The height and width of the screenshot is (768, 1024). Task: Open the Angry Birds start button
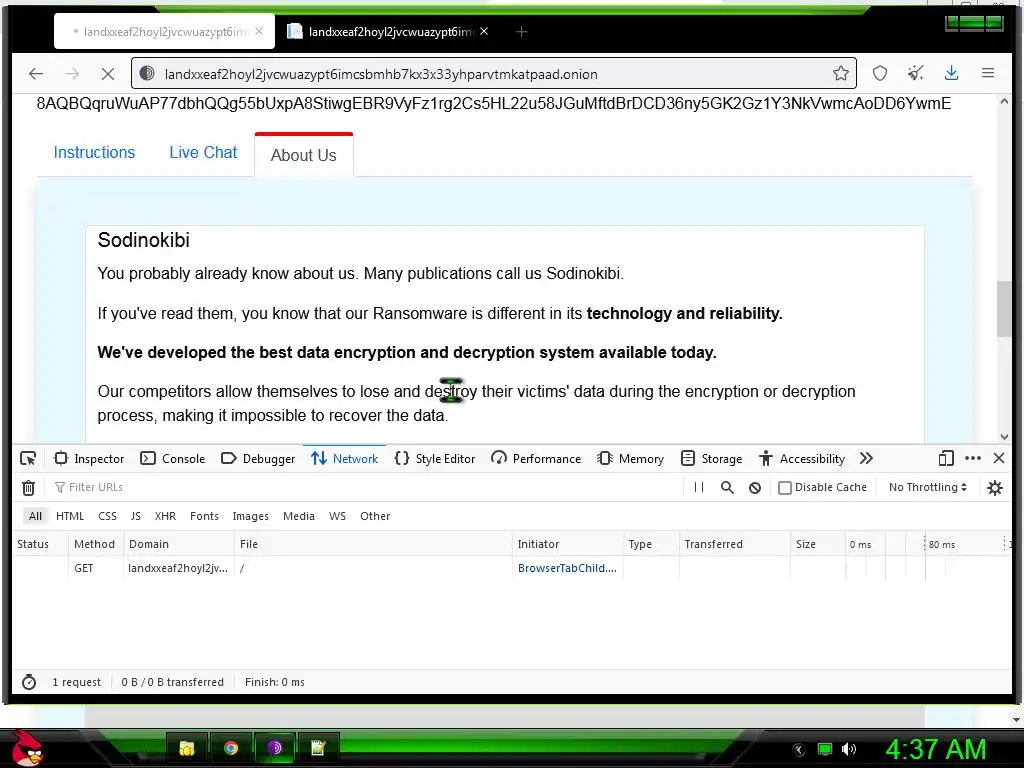pos(27,748)
